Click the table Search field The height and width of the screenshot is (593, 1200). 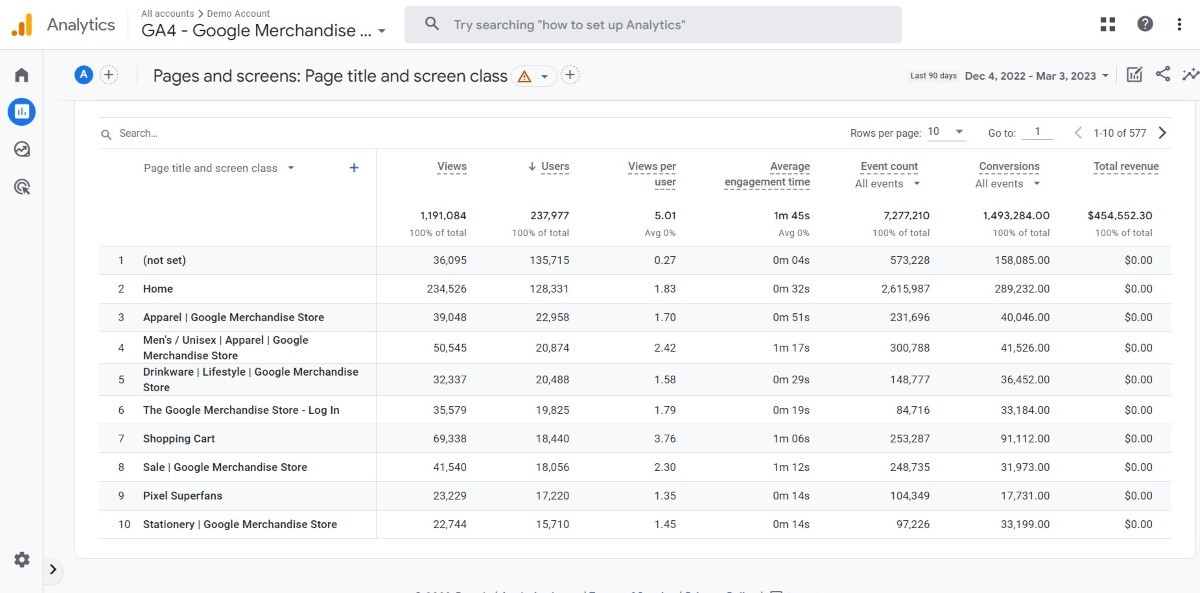[x=140, y=133]
